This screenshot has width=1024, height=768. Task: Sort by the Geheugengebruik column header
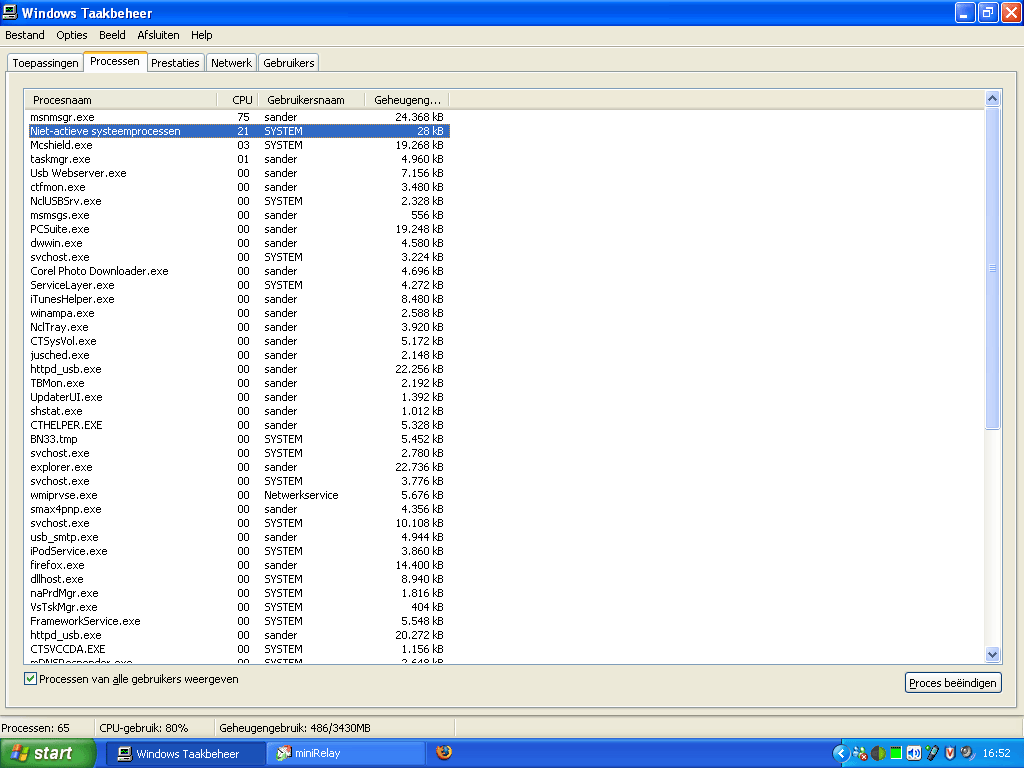(407, 100)
